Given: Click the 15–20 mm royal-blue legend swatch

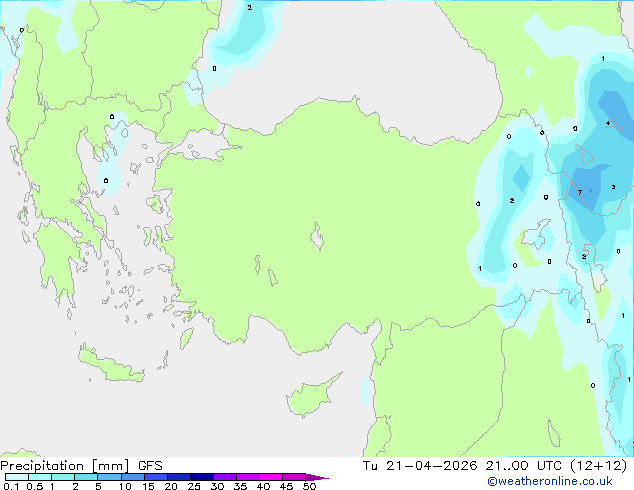Looking at the screenshot, I should [x=156, y=477].
